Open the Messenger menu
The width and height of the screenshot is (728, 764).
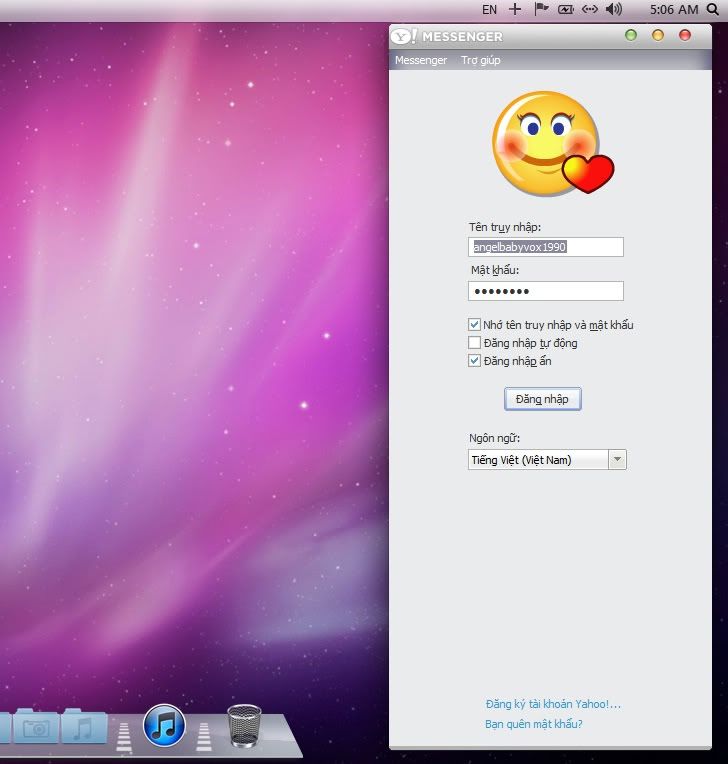pos(421,60)
